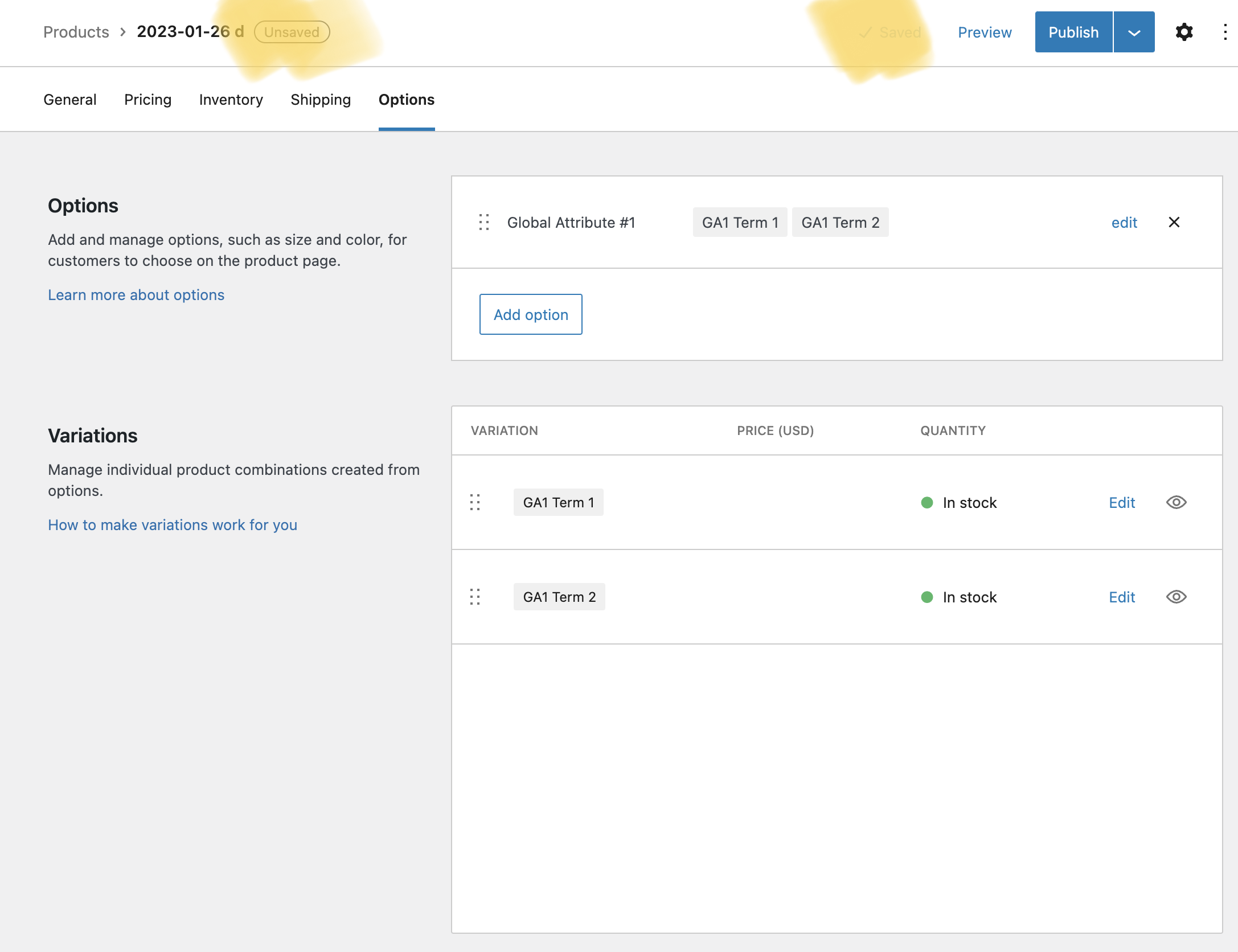The image size is (1238, 952).
Task: Open the Inventory tab
Action: pyautogui.click(x=231, y=100)
